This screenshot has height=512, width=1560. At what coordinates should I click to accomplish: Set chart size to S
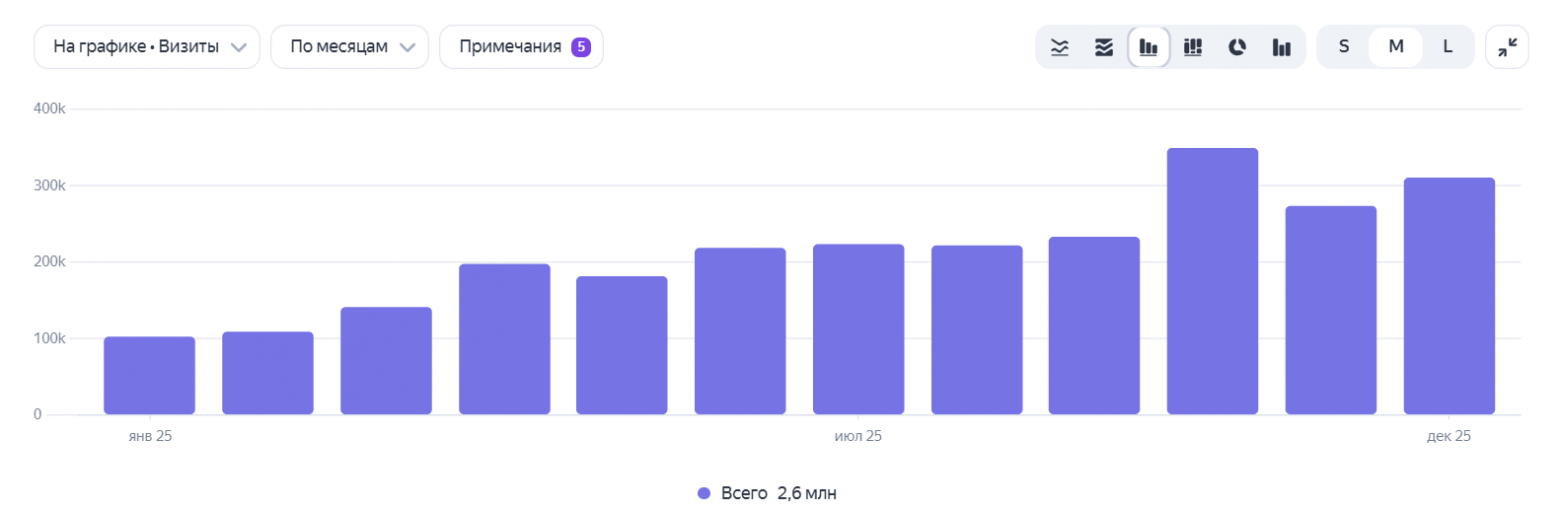pyautogui.click(x=1343, y=47)
